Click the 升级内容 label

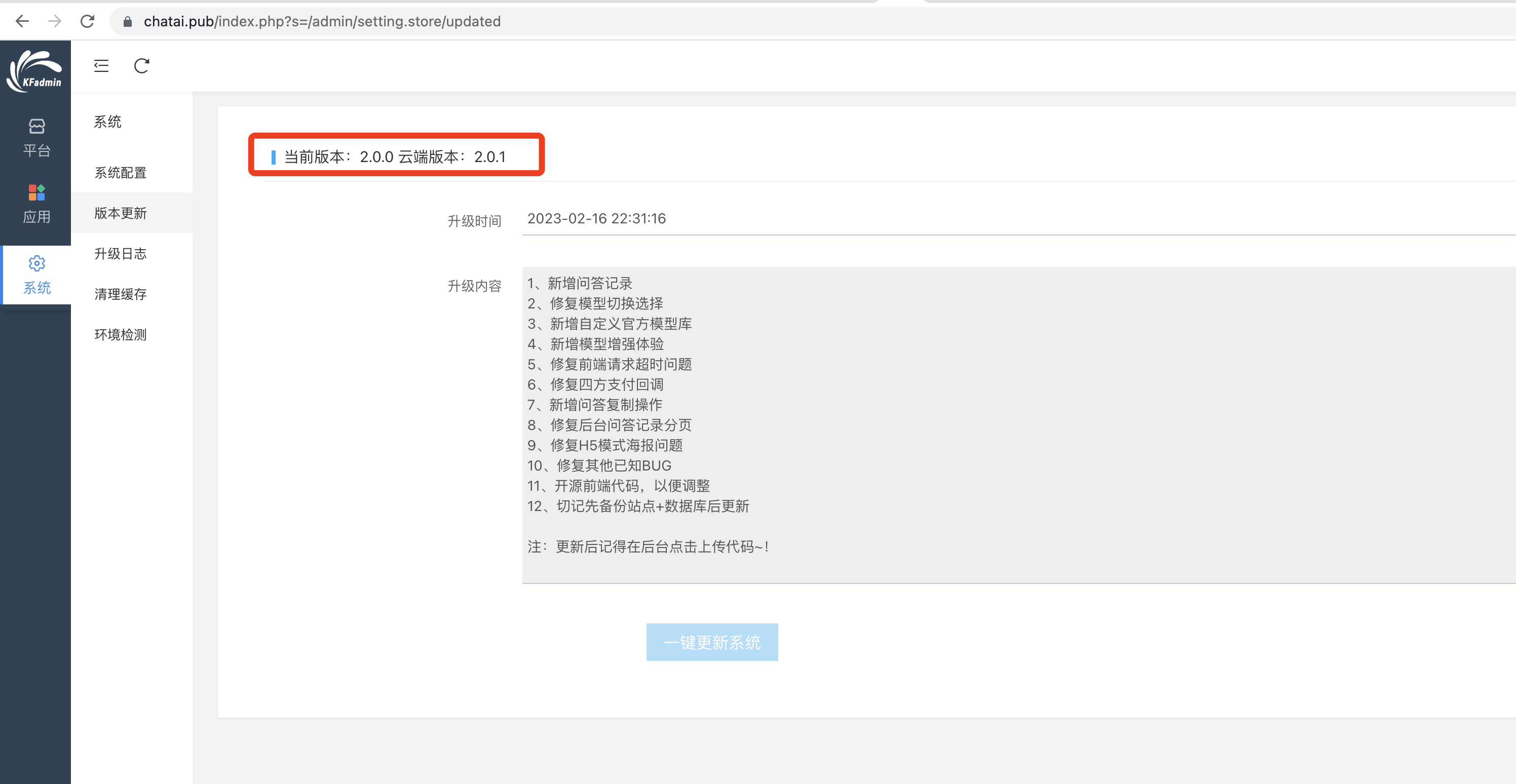(x=474, y=286)
